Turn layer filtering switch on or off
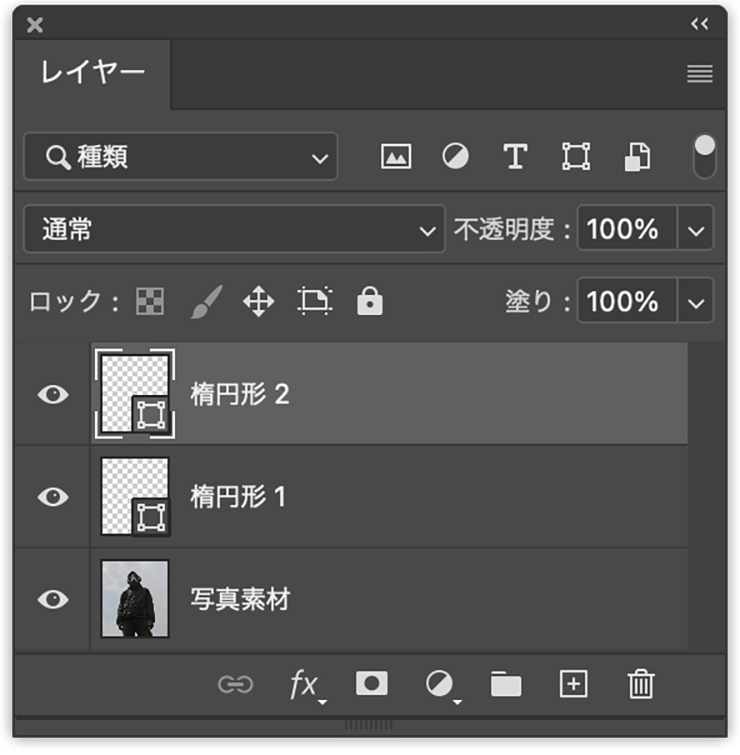 705,157
